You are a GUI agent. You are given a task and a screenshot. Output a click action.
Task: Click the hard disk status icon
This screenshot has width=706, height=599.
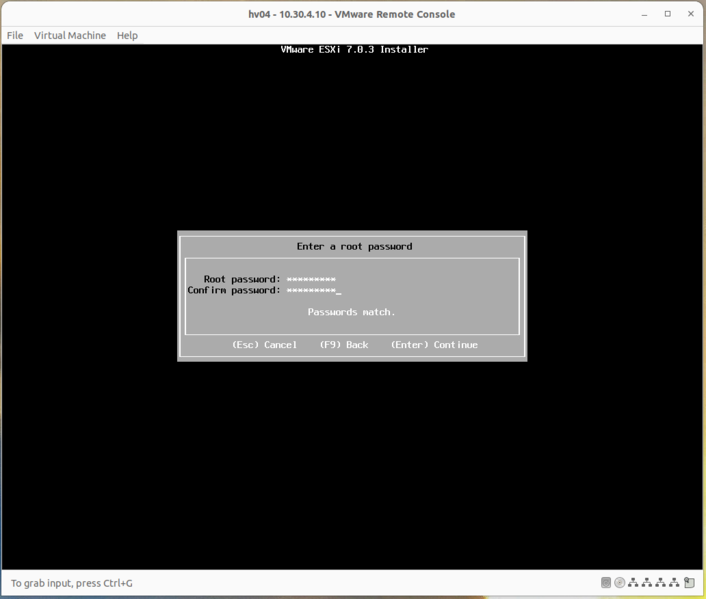pyautogui.click(x=606, y=583)
